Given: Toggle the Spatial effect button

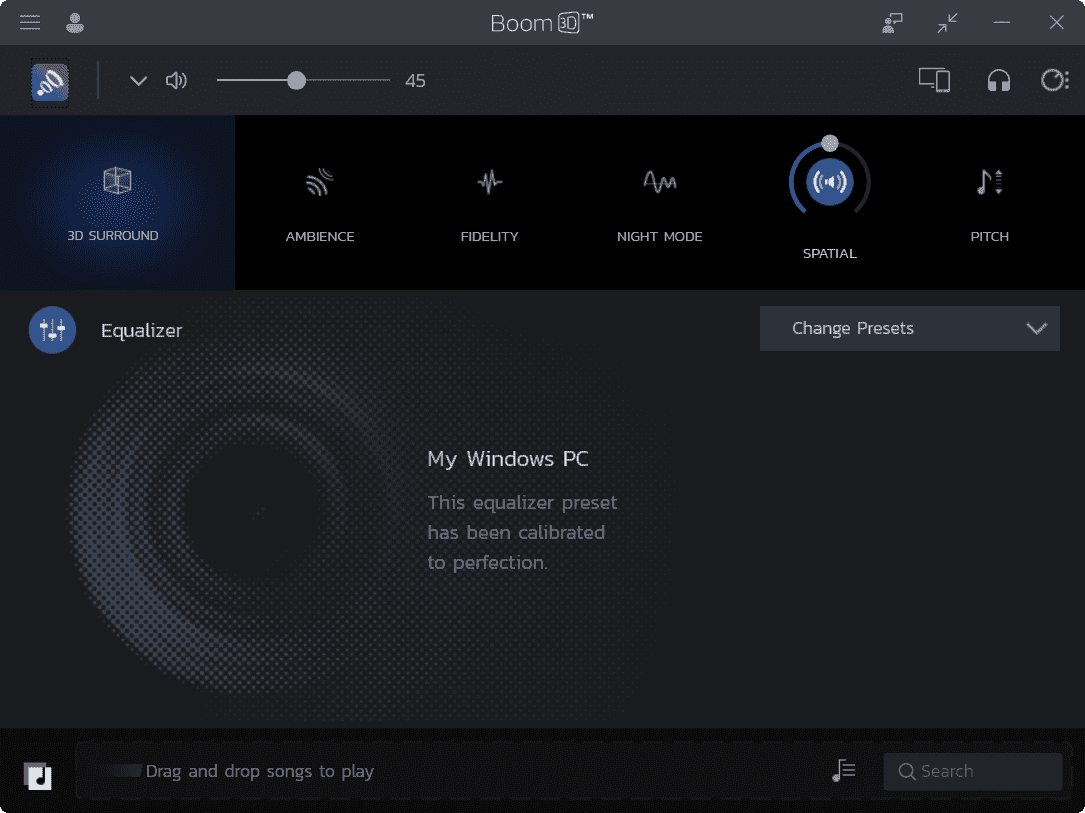Looking at the screenshot, I should tap(829, 182).
